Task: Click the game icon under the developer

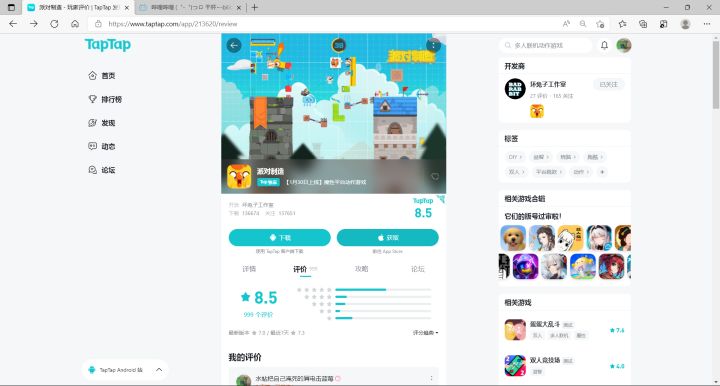Action: (x=537, y=111)
